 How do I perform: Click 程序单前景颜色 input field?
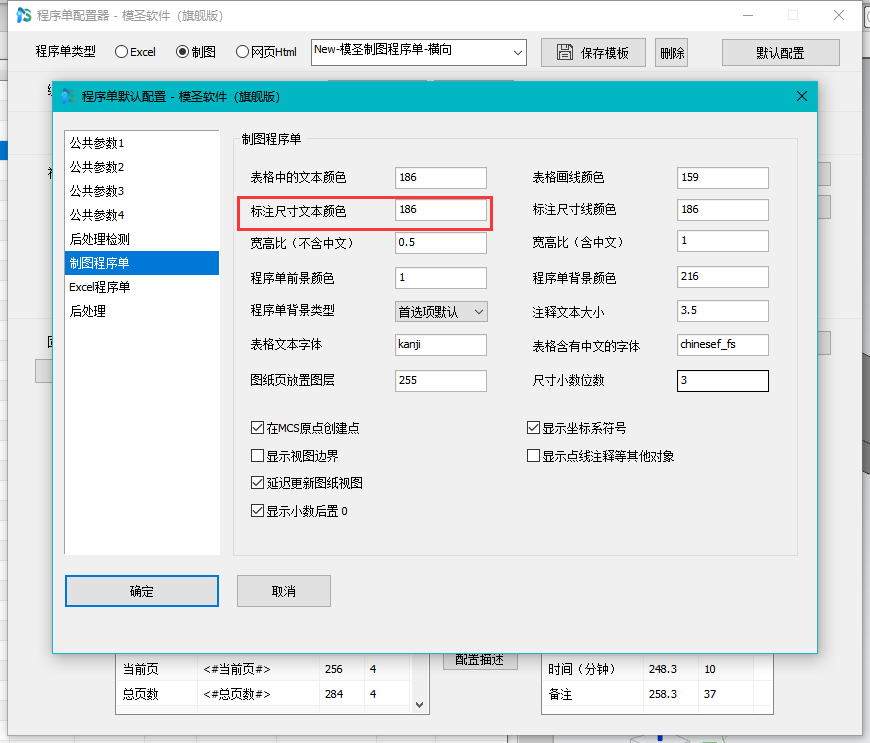click(441, 277)
